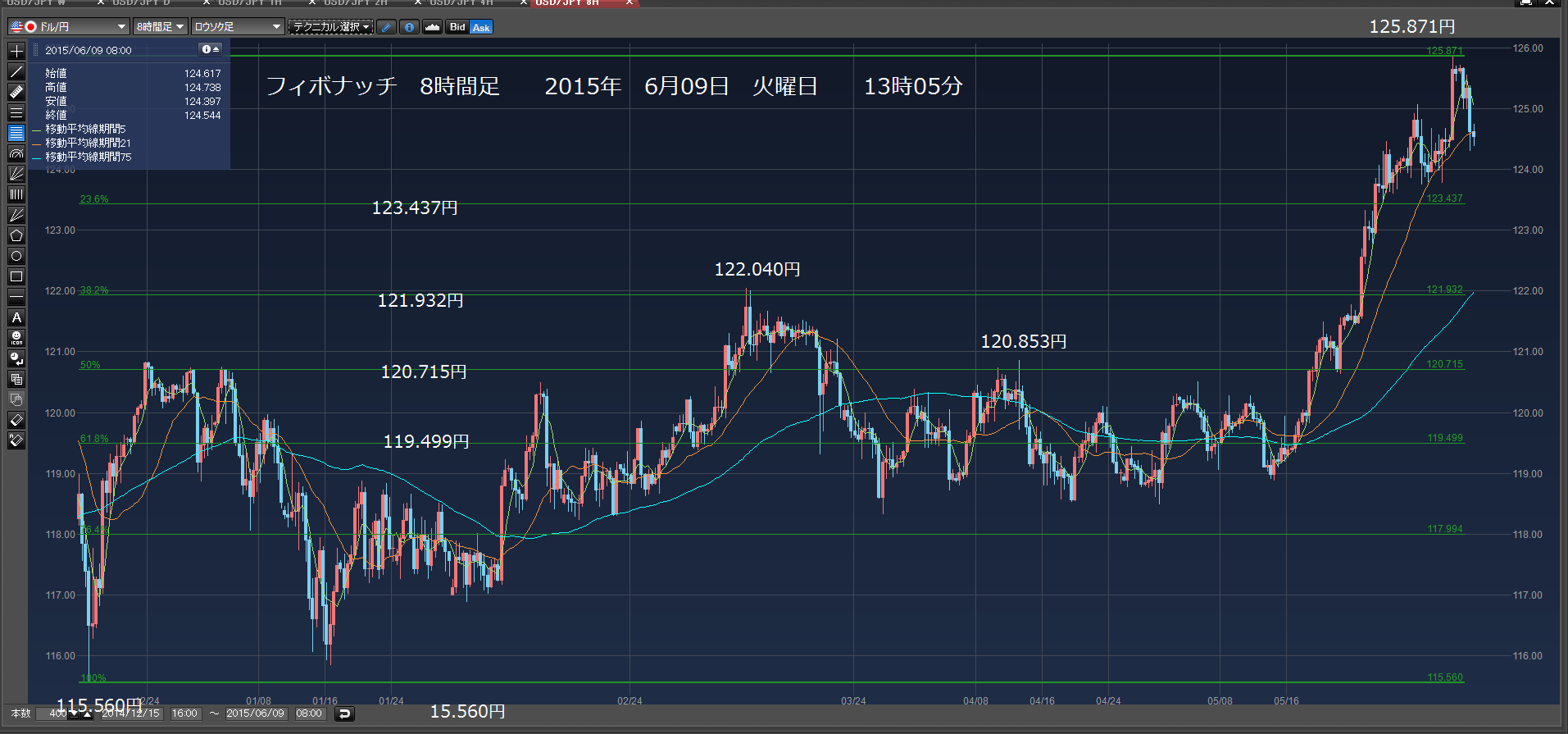Select the crosshair cursor tool
The width and height of the screenshot is (1568, 734).
[x=16, y=51]
